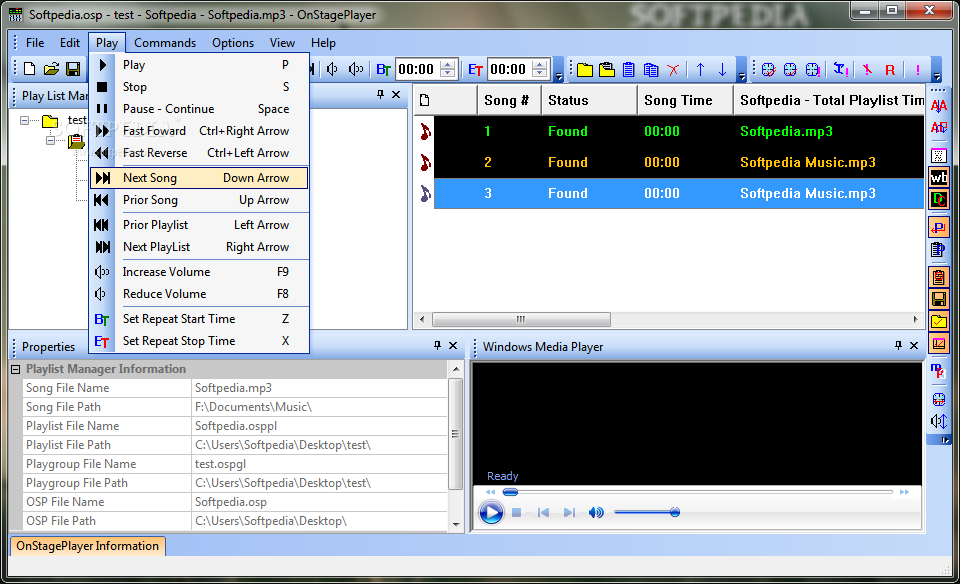Open the File menu
Screen dimensions: 960x584
[35, 43]
